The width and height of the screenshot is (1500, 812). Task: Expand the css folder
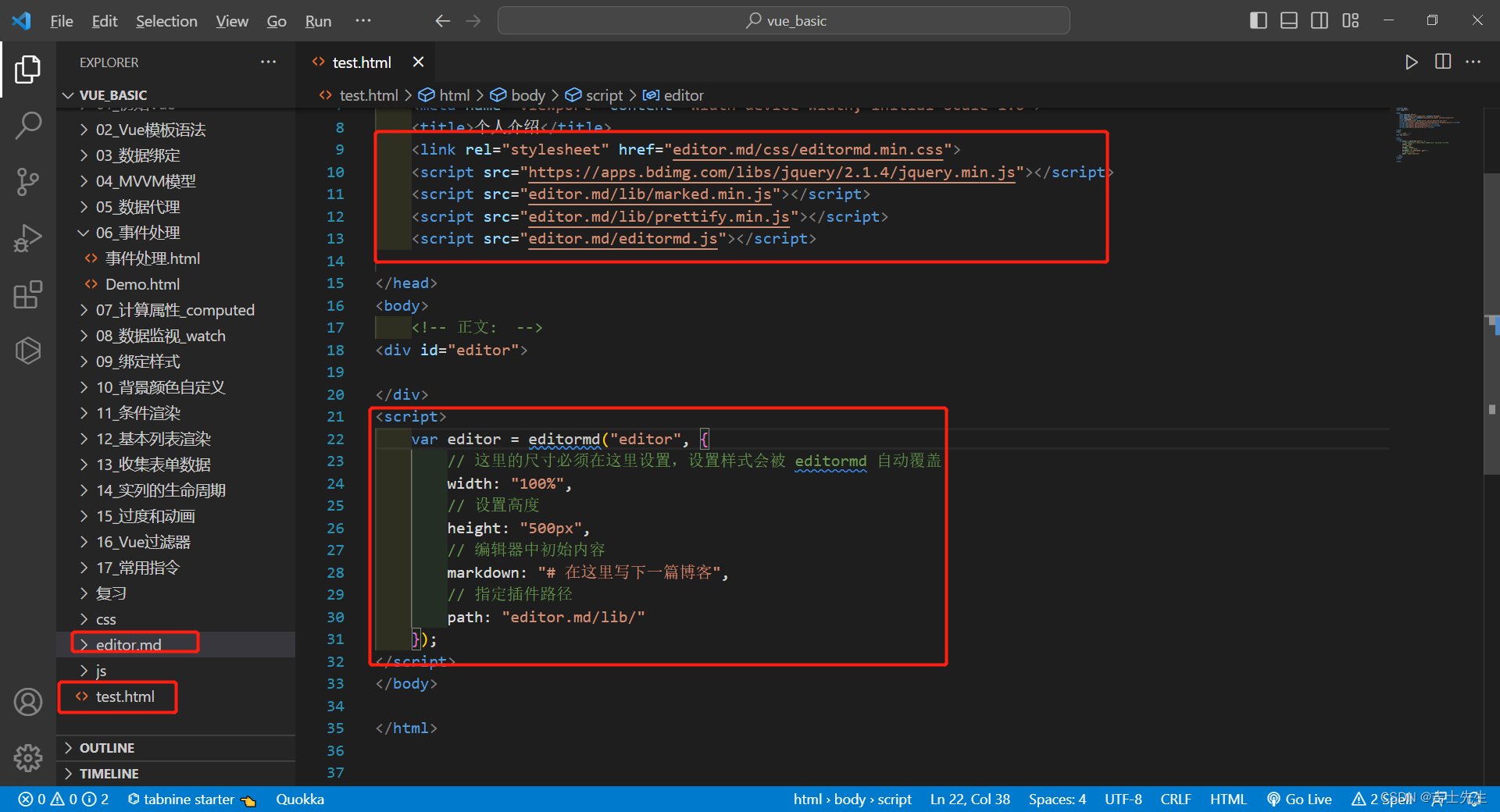pyautogui.click(x=176, y=619)
